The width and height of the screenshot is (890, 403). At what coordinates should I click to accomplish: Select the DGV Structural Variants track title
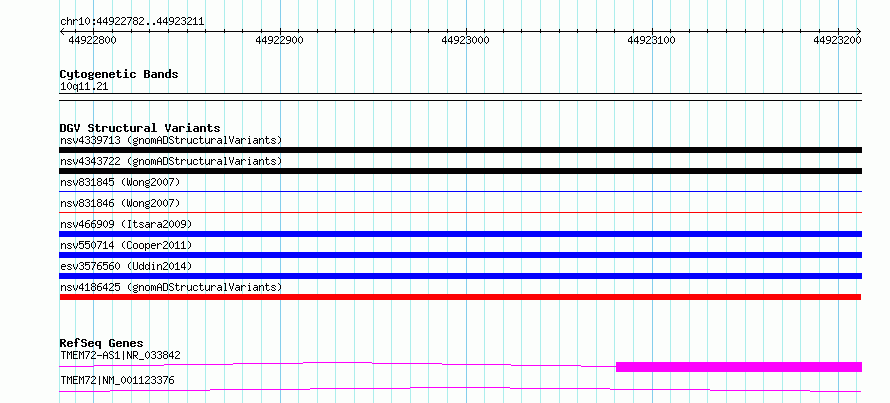pyautogui.click(x=140, y=128)
